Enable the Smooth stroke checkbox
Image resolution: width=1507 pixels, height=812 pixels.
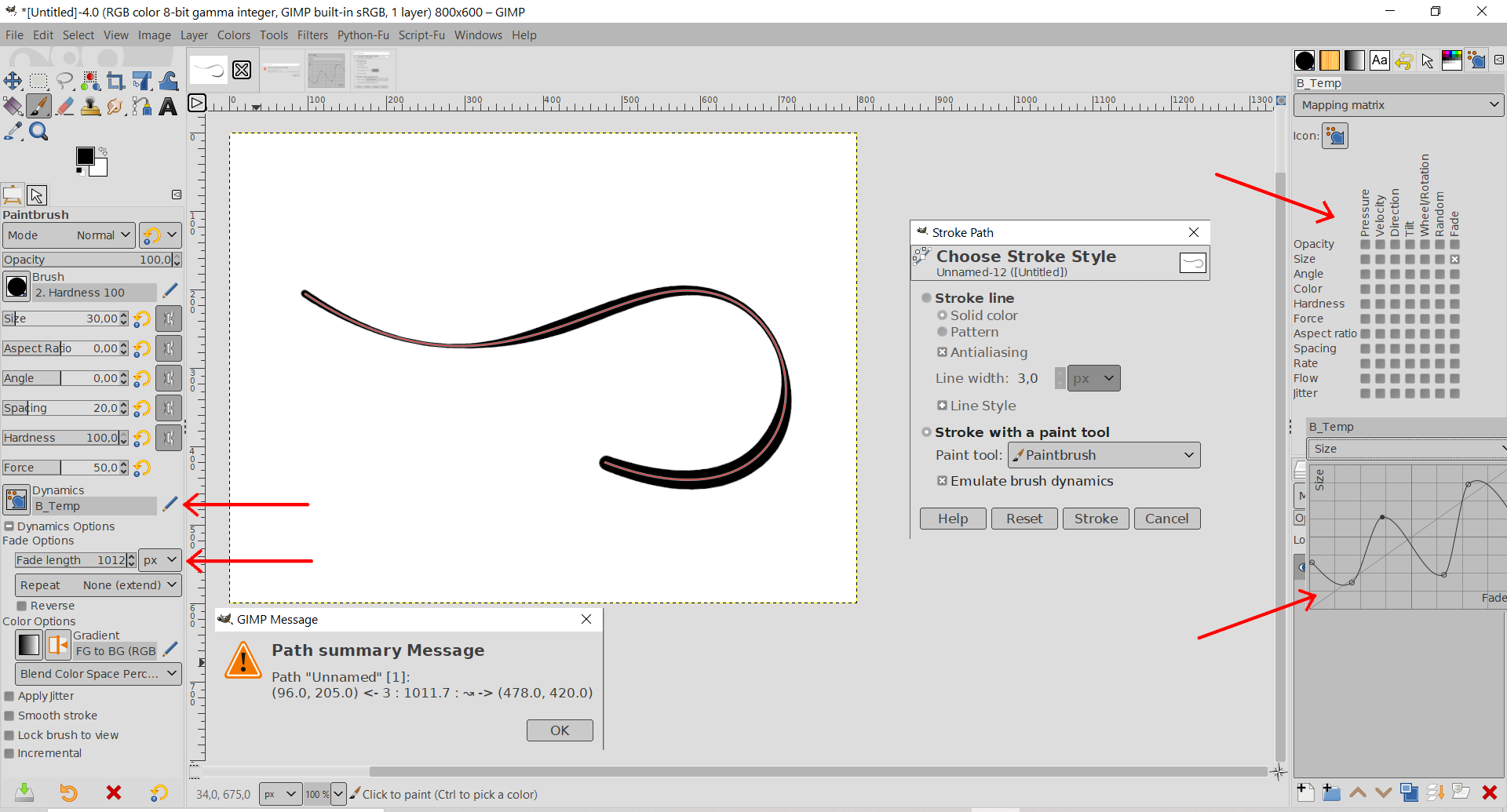[x=9, y=716]
